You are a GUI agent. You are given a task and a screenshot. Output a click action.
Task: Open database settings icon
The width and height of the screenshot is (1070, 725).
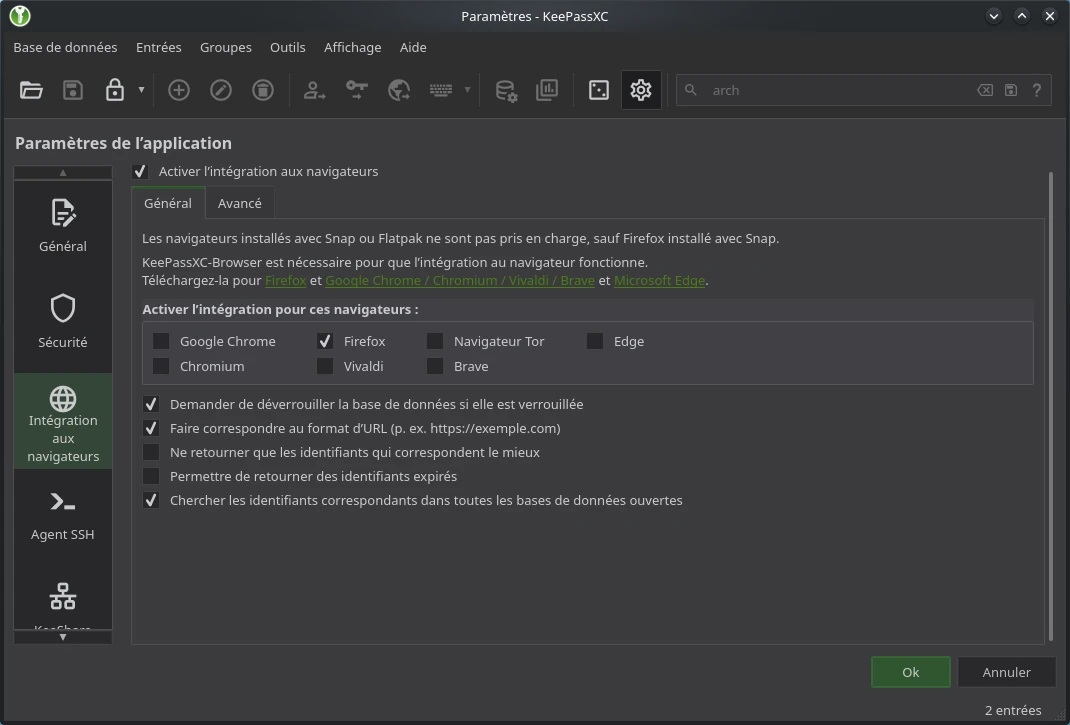[x=506, y=90]
